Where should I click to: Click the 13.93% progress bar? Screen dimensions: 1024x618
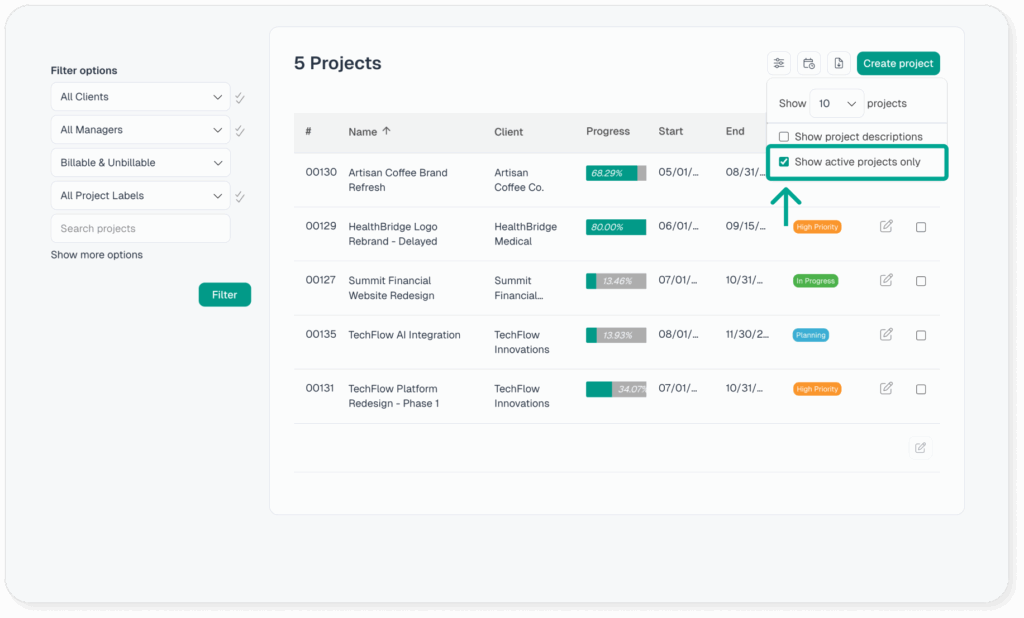[616, 335]
